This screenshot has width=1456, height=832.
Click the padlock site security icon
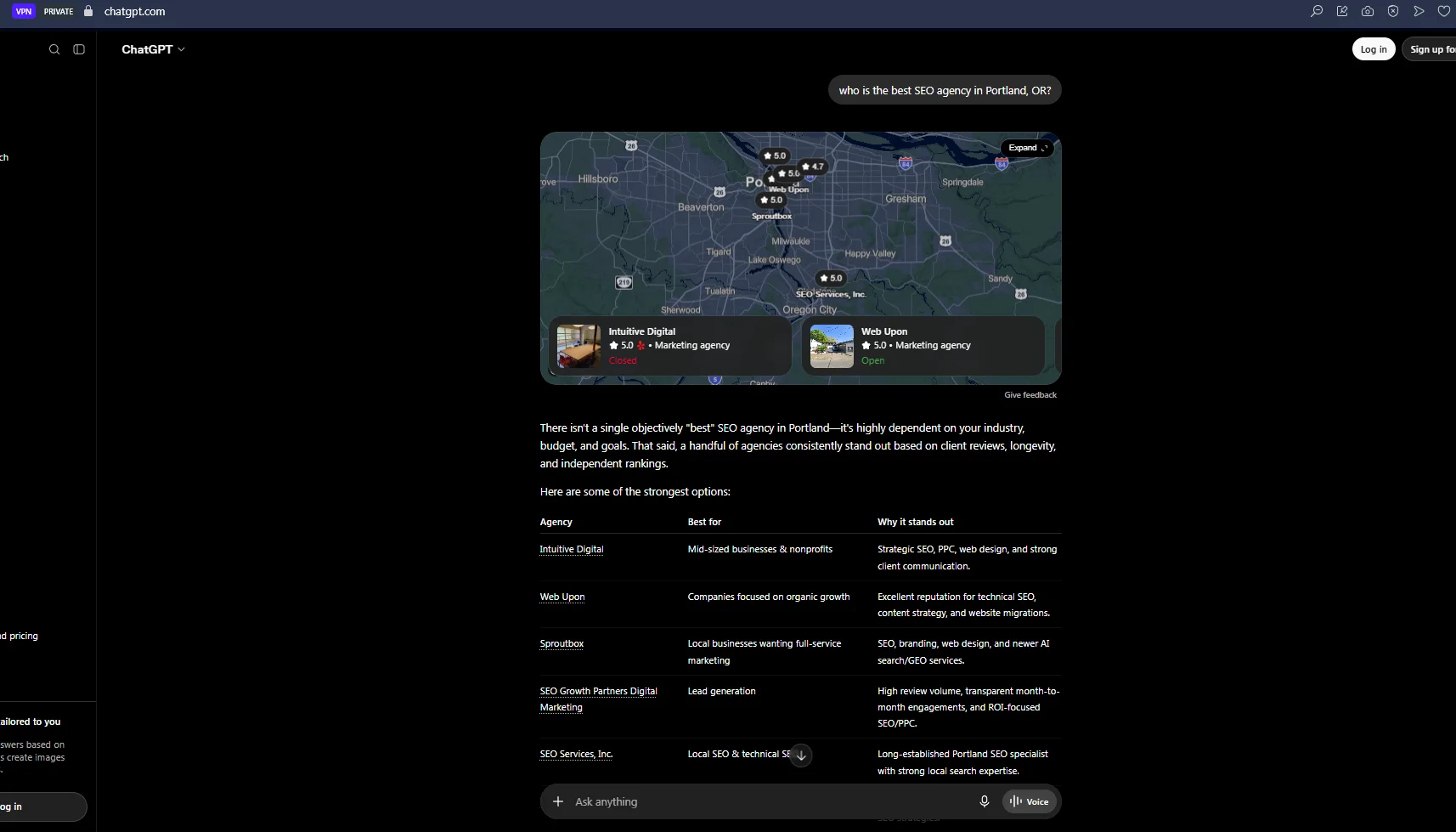[88, 11]
